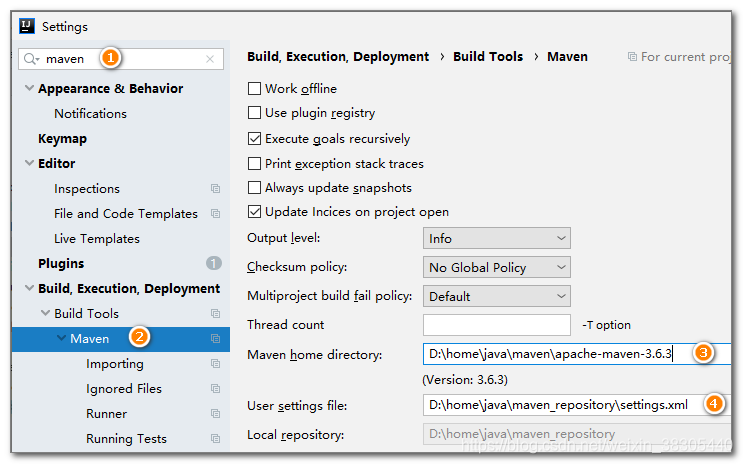The image size is (743, 464).
Task: Click project-level icon beside Build Tools
Action: click(216, 314)
